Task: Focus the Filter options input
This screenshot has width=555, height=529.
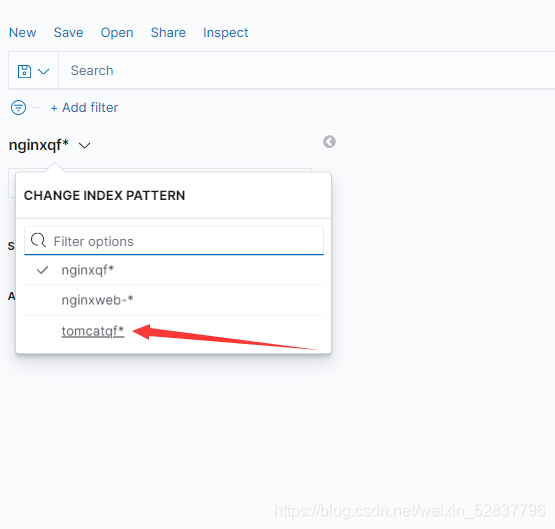Action: tap(174, 241)
